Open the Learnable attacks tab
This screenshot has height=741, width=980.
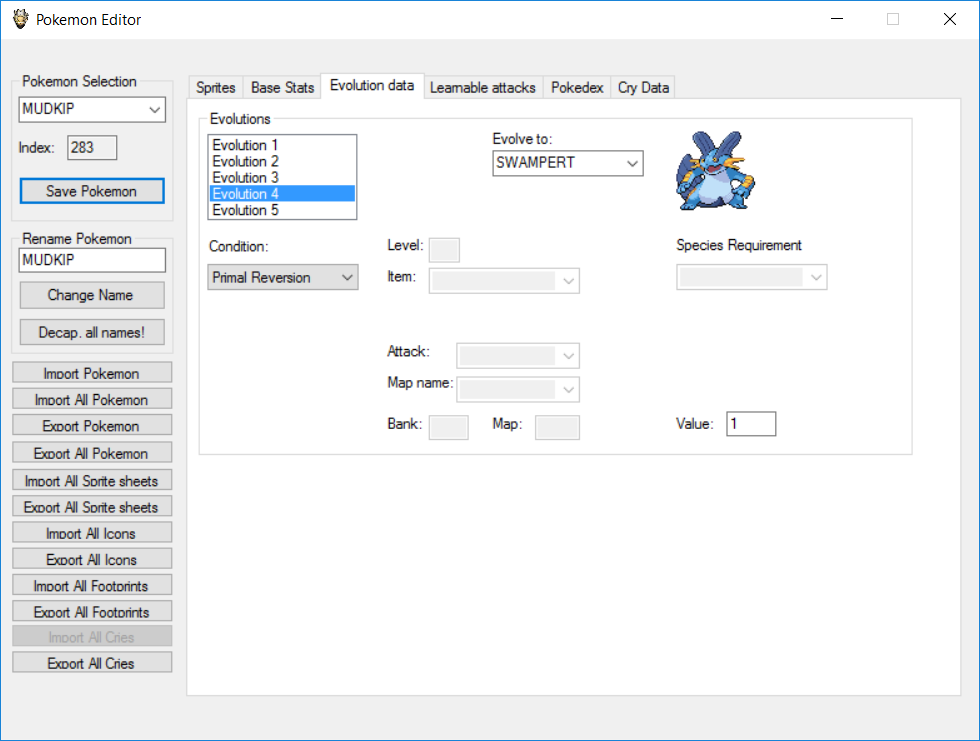coord(482,87)
